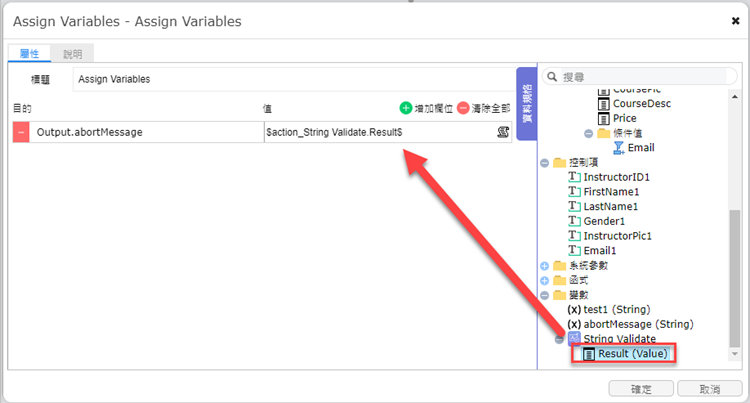Collapse the 條件值 folder
The image size is (750, 403).
[x=589, y=133]
